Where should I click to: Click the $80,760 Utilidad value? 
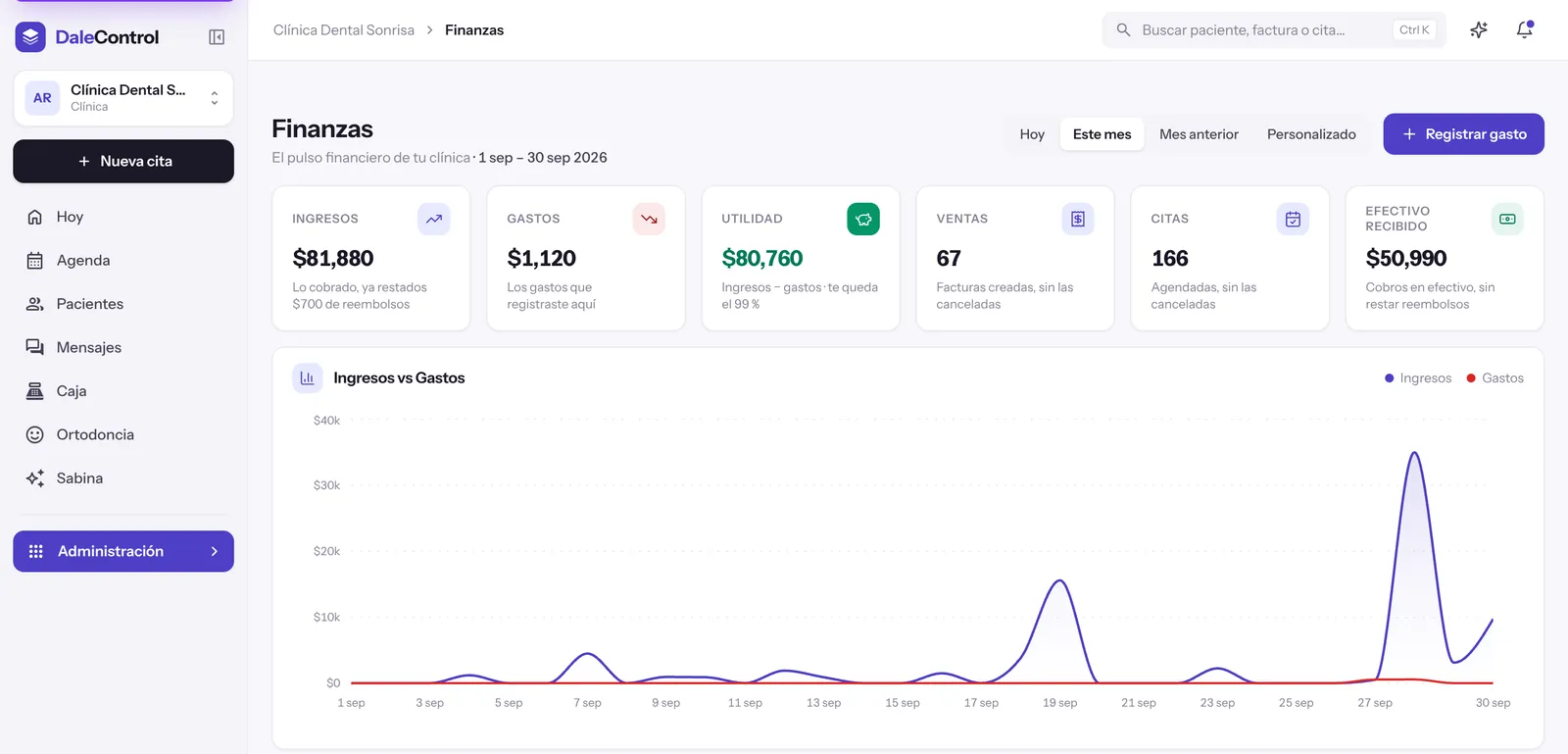762,259
